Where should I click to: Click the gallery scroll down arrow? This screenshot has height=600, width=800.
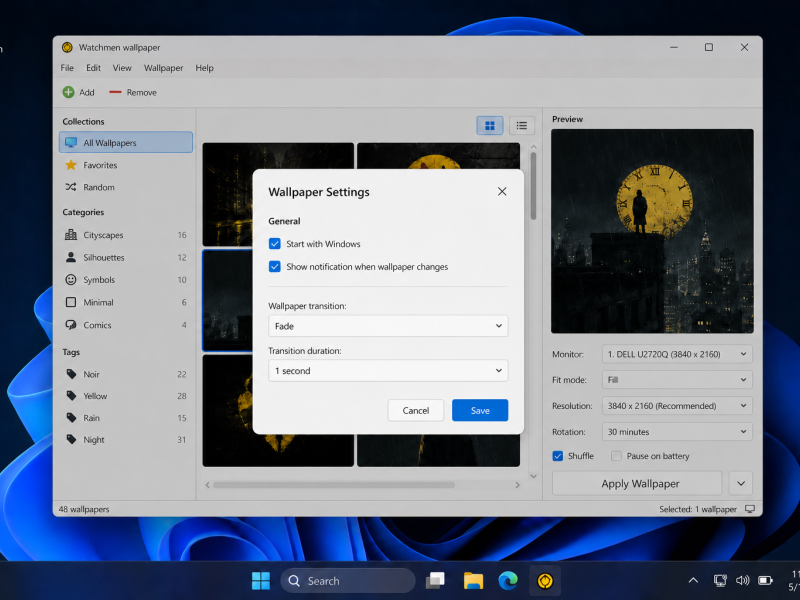click(x=533, y=477)
